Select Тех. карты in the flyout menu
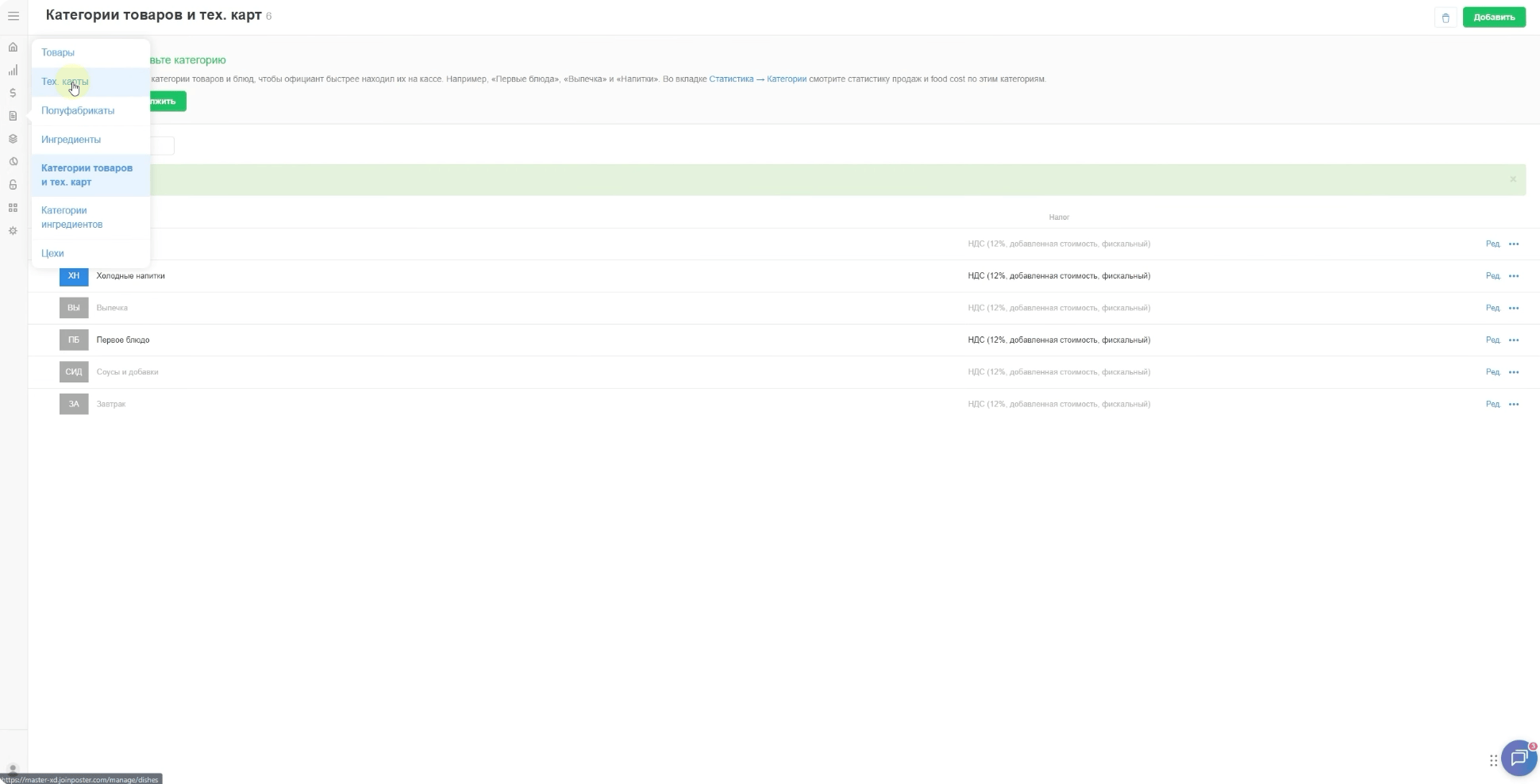This screenshot has height=784, width=1540. [x=65, y=82]
